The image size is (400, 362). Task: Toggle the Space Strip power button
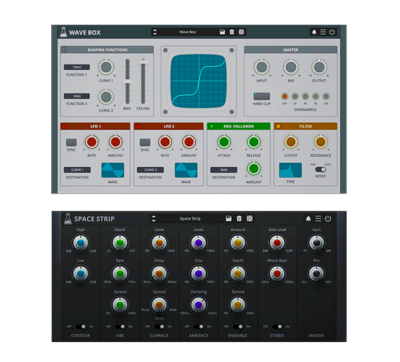pyautogui.click(x=328, y=219)
